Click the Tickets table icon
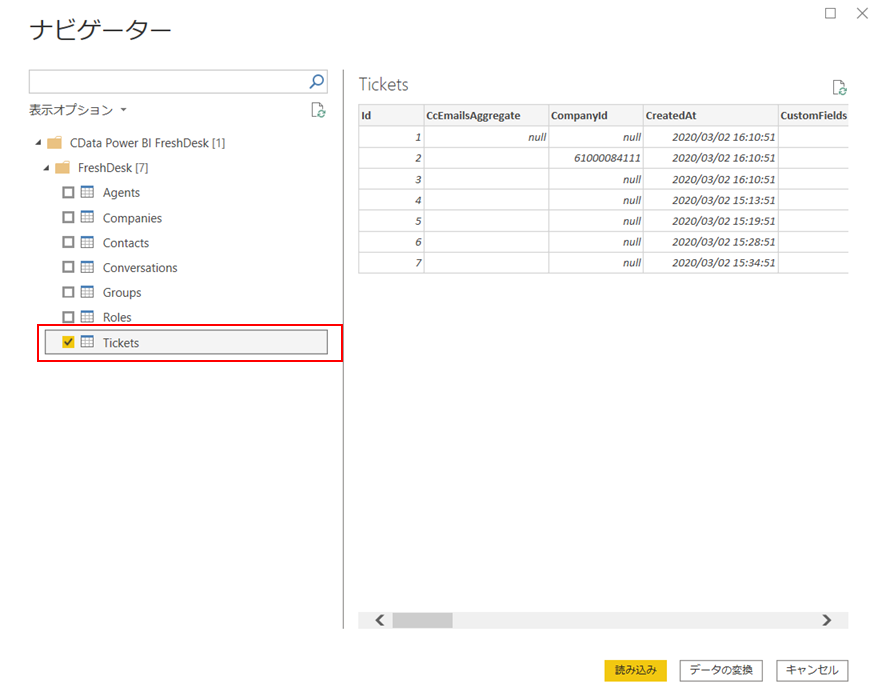 tap(87, 342)
